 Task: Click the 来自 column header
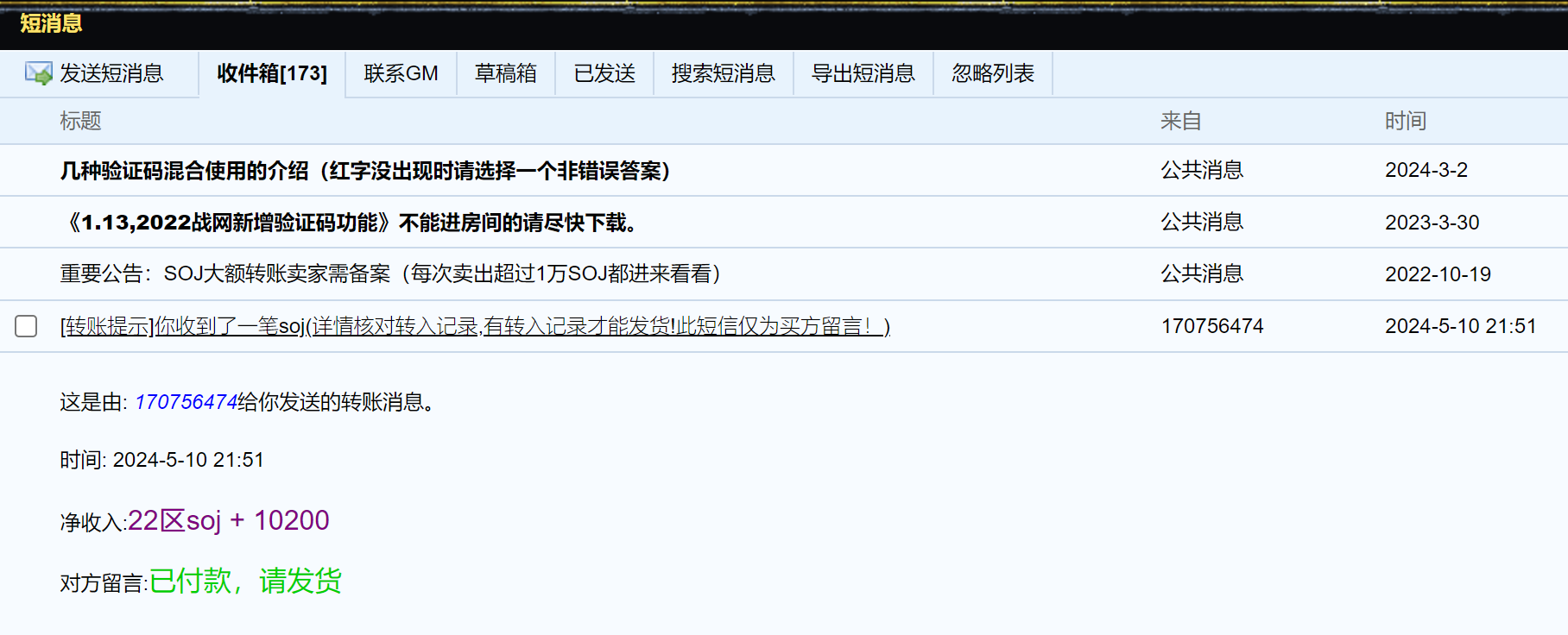[x=1180, y=122]
